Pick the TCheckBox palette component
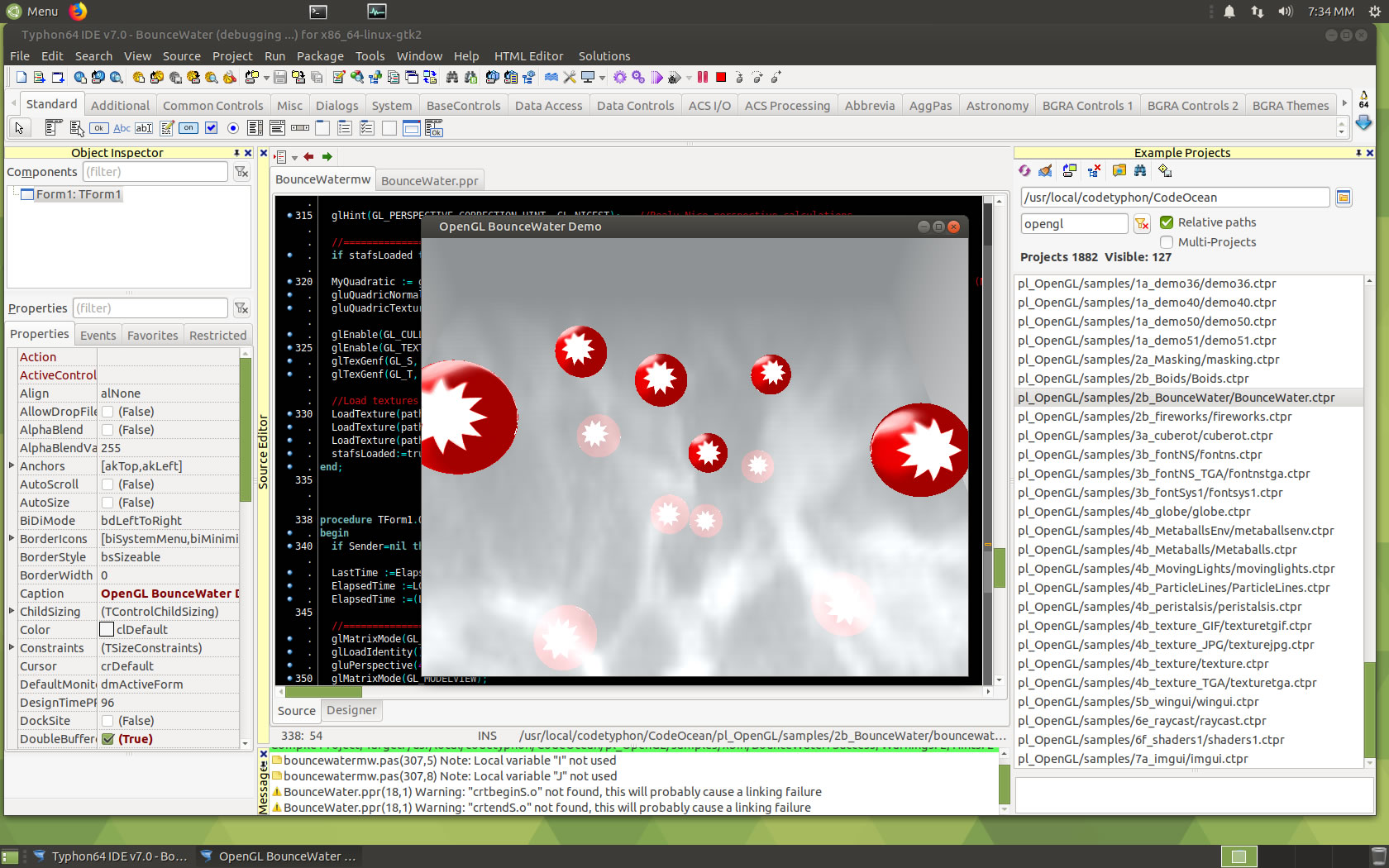1389x868 pixels. click(211, 127)
